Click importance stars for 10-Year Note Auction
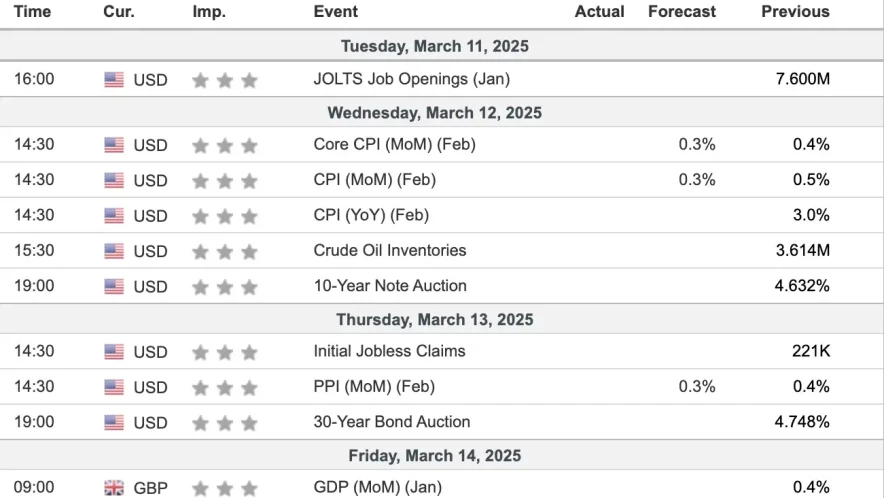884x498 pixels. pyautogui.click(x=224, y=287)
